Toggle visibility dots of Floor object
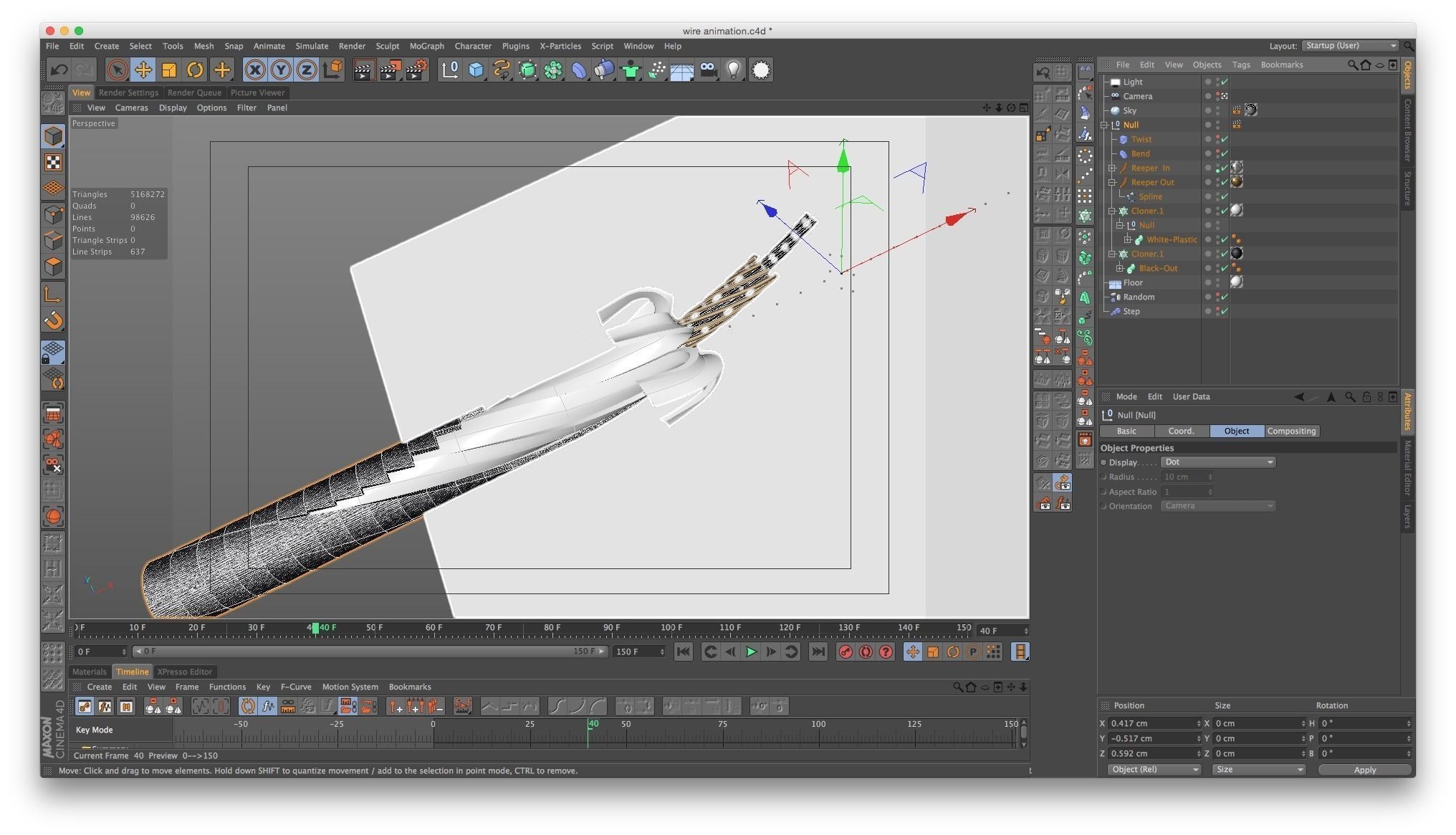The image size is (1456, 835). click(x=1217, y=282)
